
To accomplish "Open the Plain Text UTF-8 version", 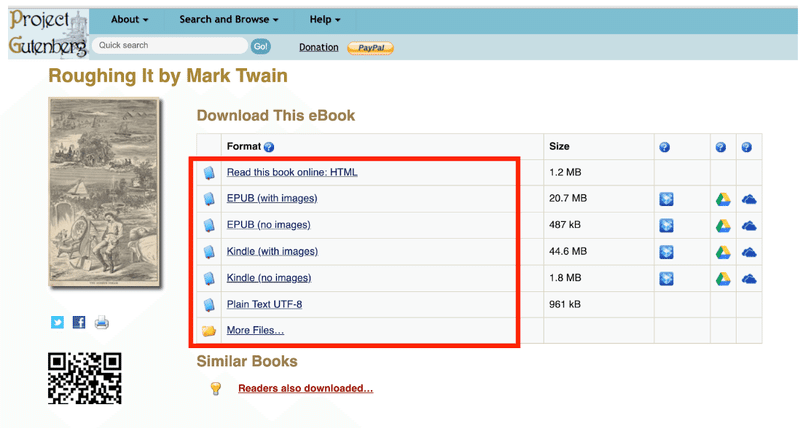I will (264, 305).
